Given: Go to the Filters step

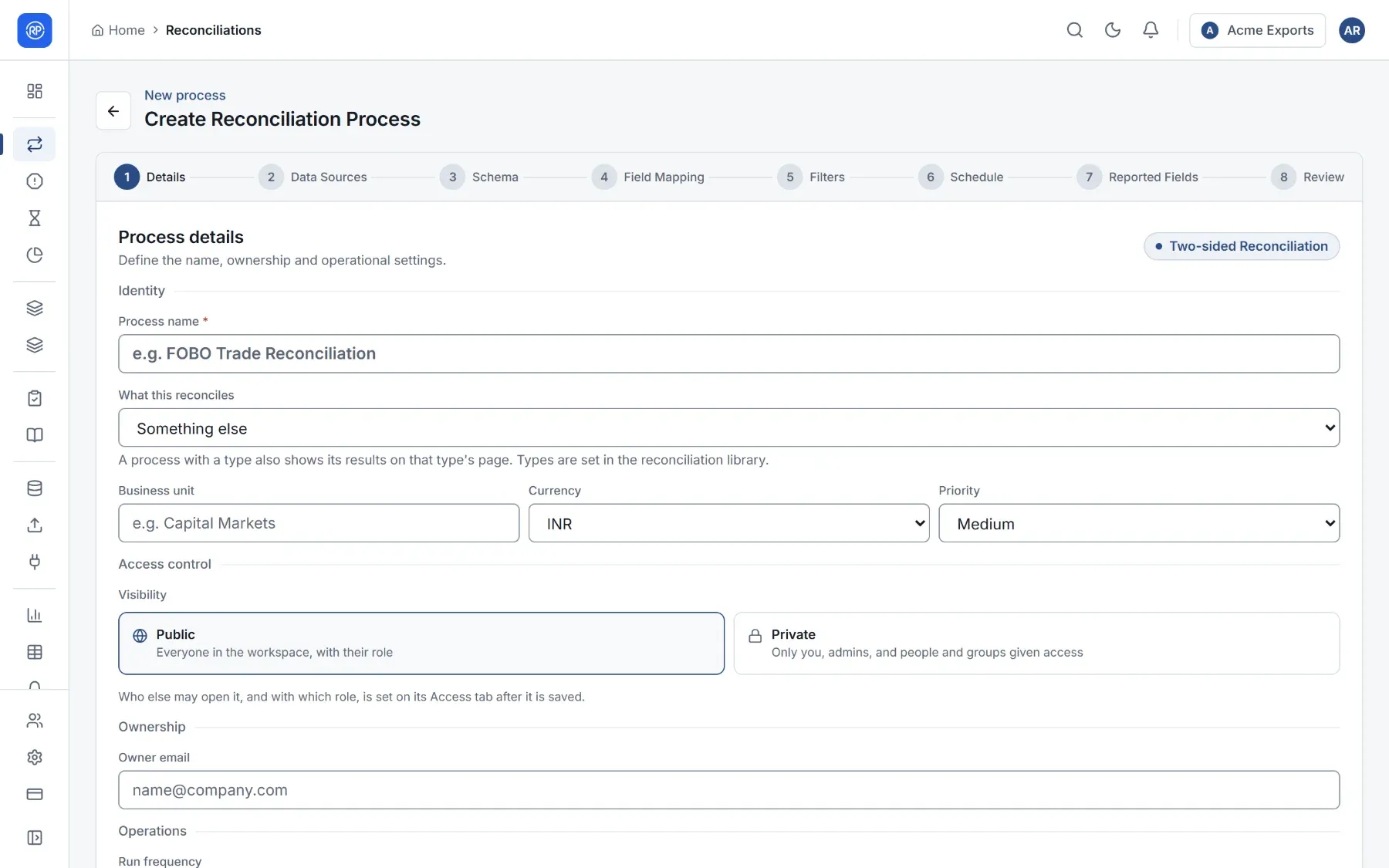Looking at the screenshot, I should point(811,177).
